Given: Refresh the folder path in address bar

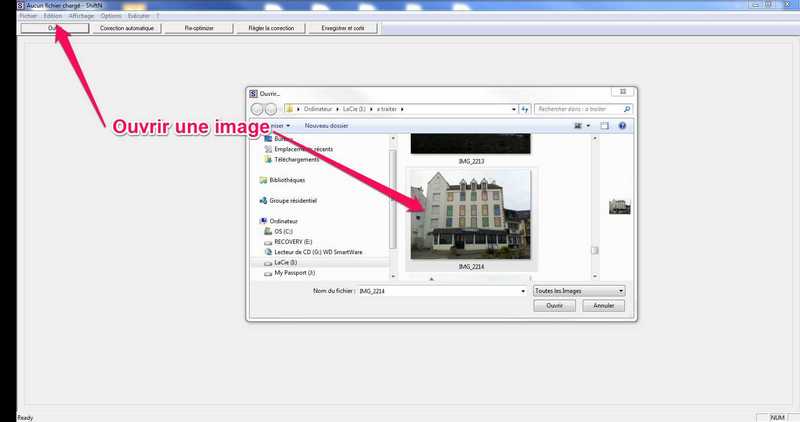Looking at the screenshot, I should pos(524,109).
